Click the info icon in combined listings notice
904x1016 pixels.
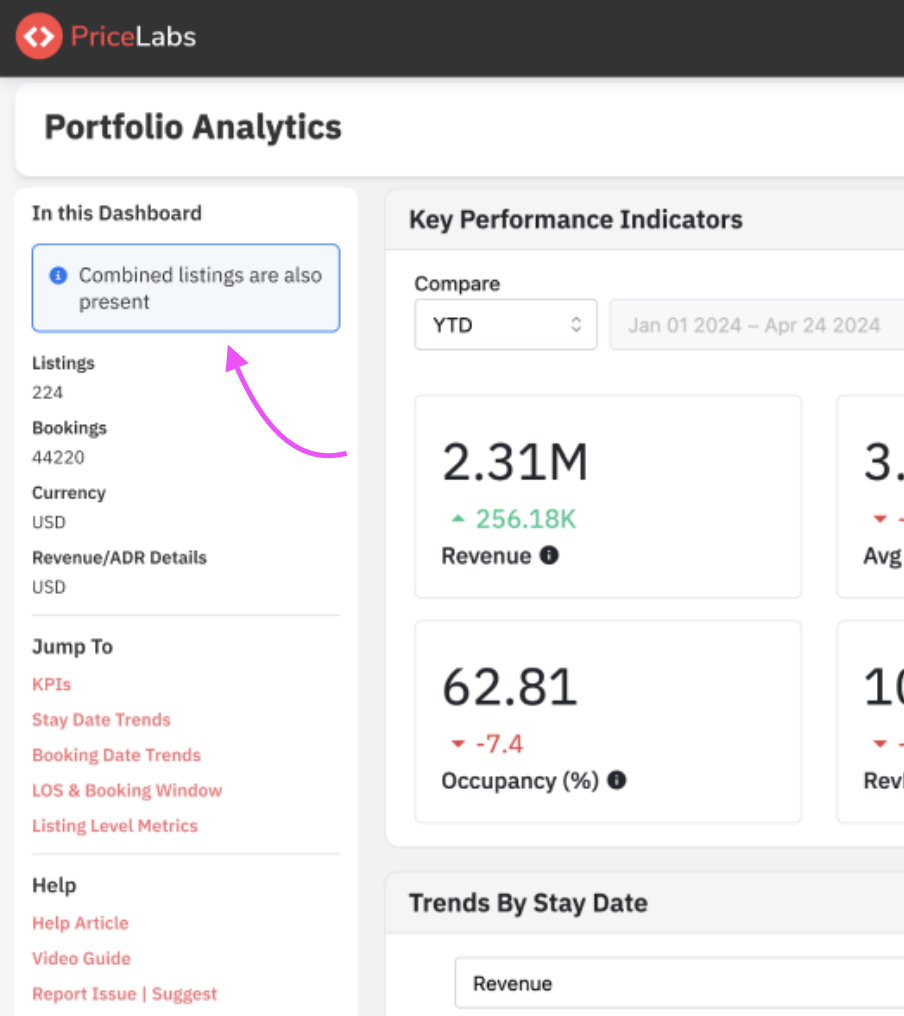tap(58, 275)
